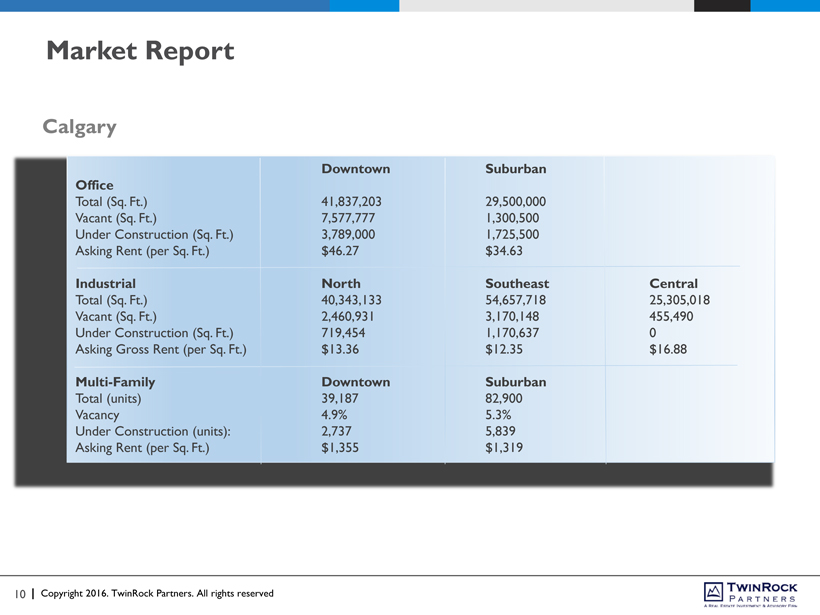Click the dark blue top bar segment
Viewport: 820px width, 615px height.
[x=165, y=5]
